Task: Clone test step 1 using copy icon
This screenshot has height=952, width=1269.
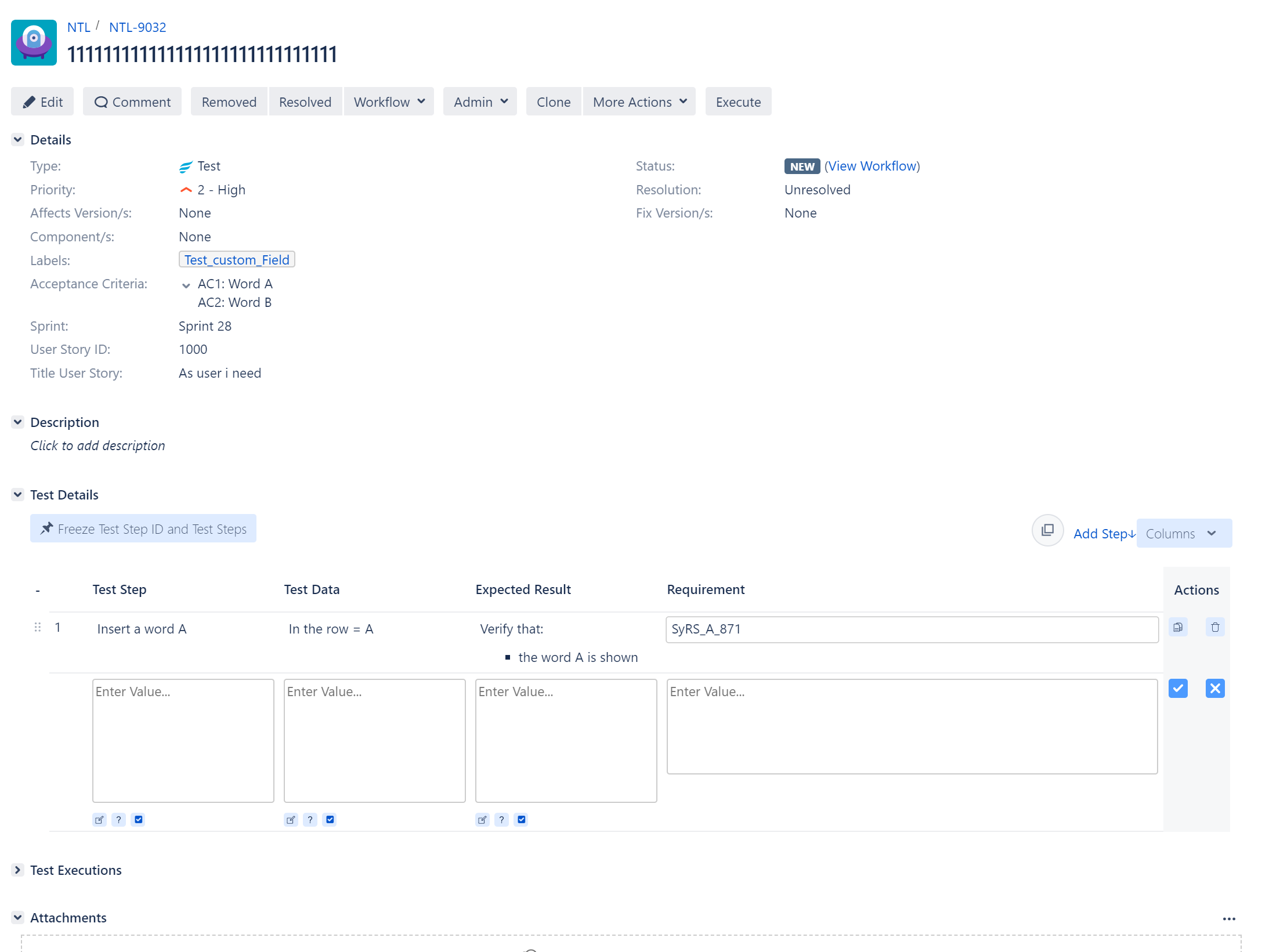Action: click(1178, 627)
